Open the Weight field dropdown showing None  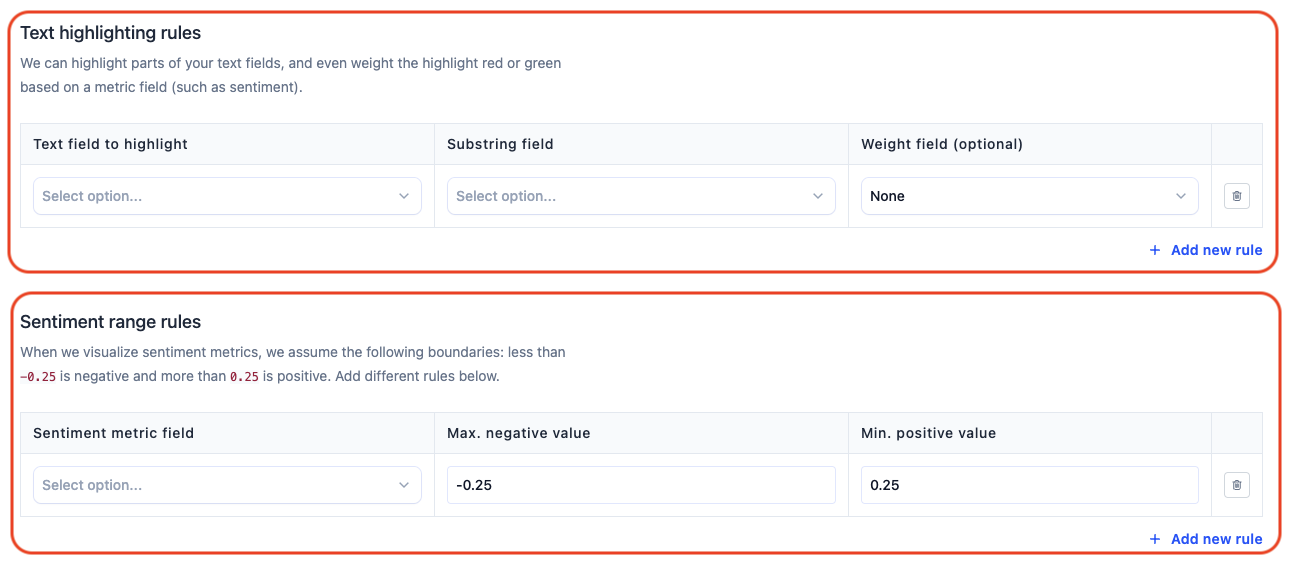pyautogui.click(x=1029, y=196)
